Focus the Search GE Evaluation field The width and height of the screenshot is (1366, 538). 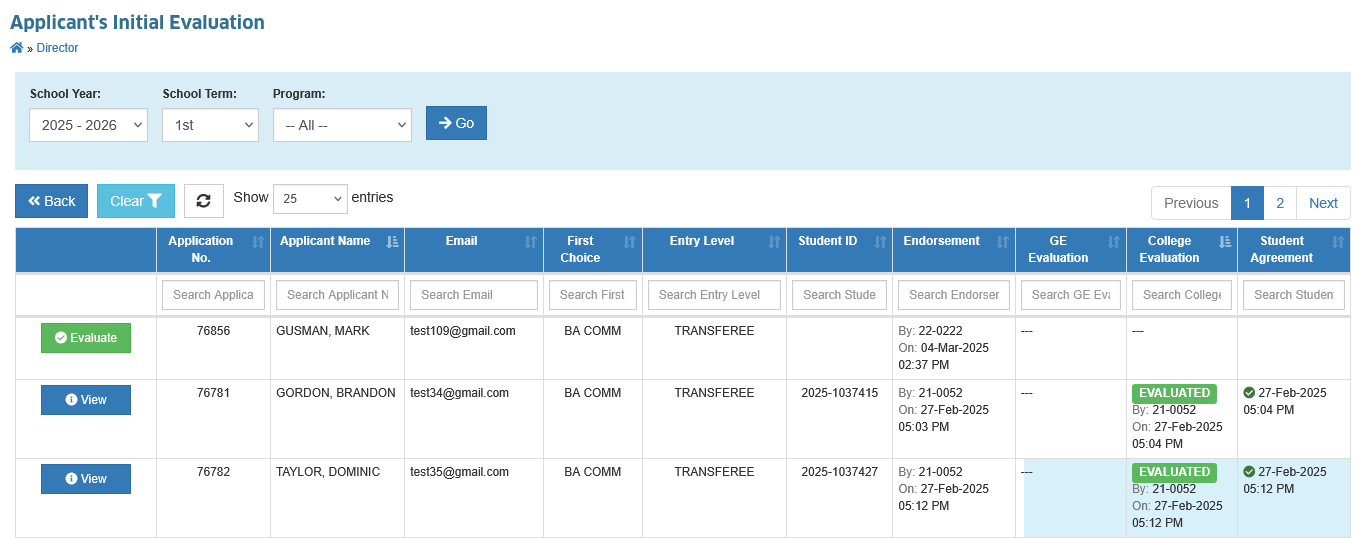pos(1071,295)
